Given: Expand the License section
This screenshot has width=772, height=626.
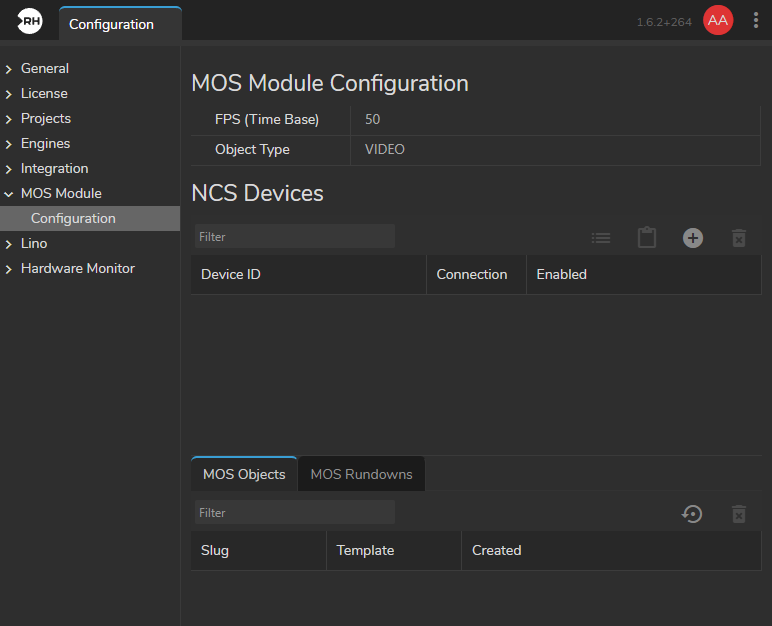Looking at the screenshot, I should click(9, 94).
